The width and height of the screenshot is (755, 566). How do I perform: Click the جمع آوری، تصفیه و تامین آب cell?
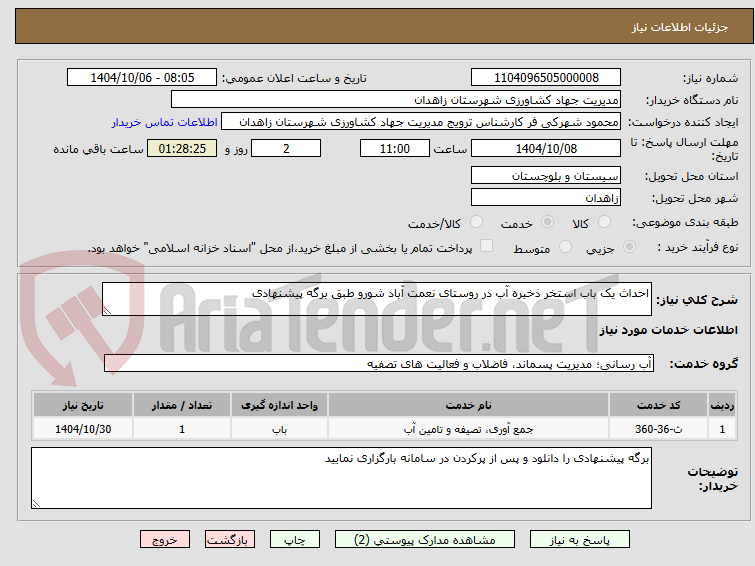pyautogui.click(x=468, y=429)
